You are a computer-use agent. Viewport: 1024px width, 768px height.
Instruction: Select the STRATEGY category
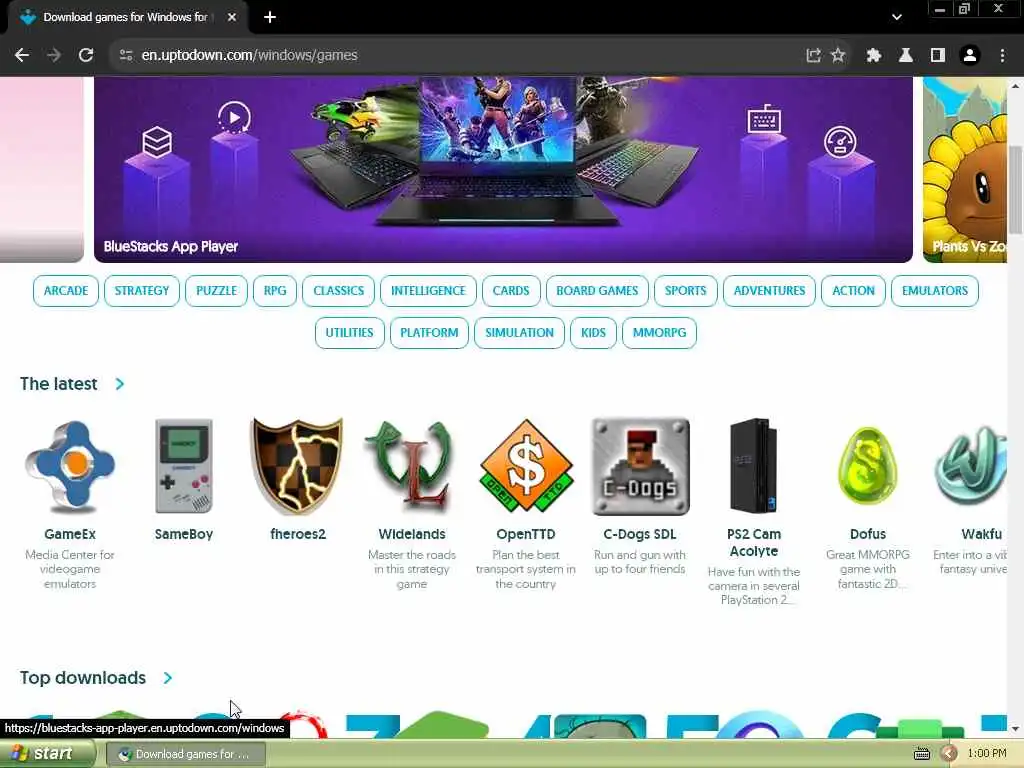coord(142,291)
